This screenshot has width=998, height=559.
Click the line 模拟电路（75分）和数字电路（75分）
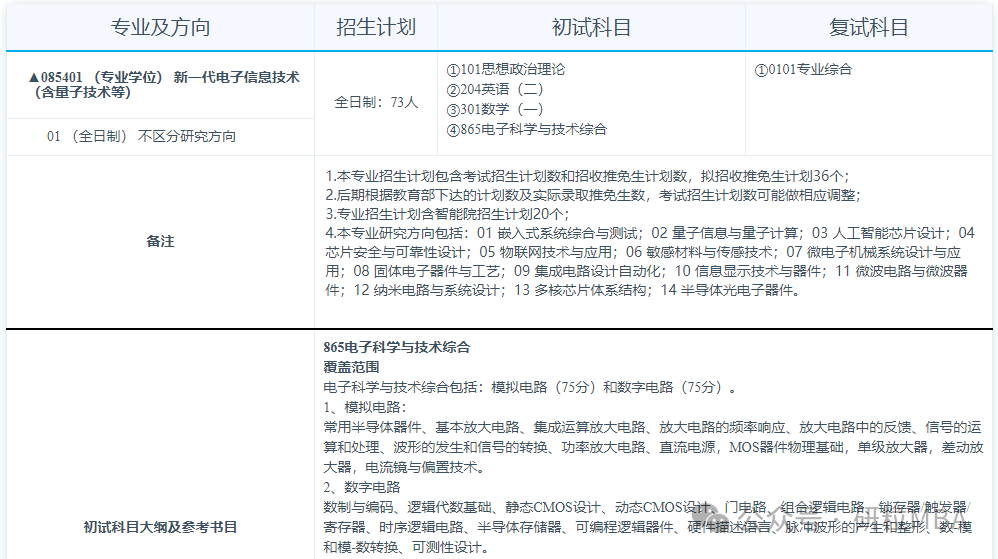[x=530, y=387]
